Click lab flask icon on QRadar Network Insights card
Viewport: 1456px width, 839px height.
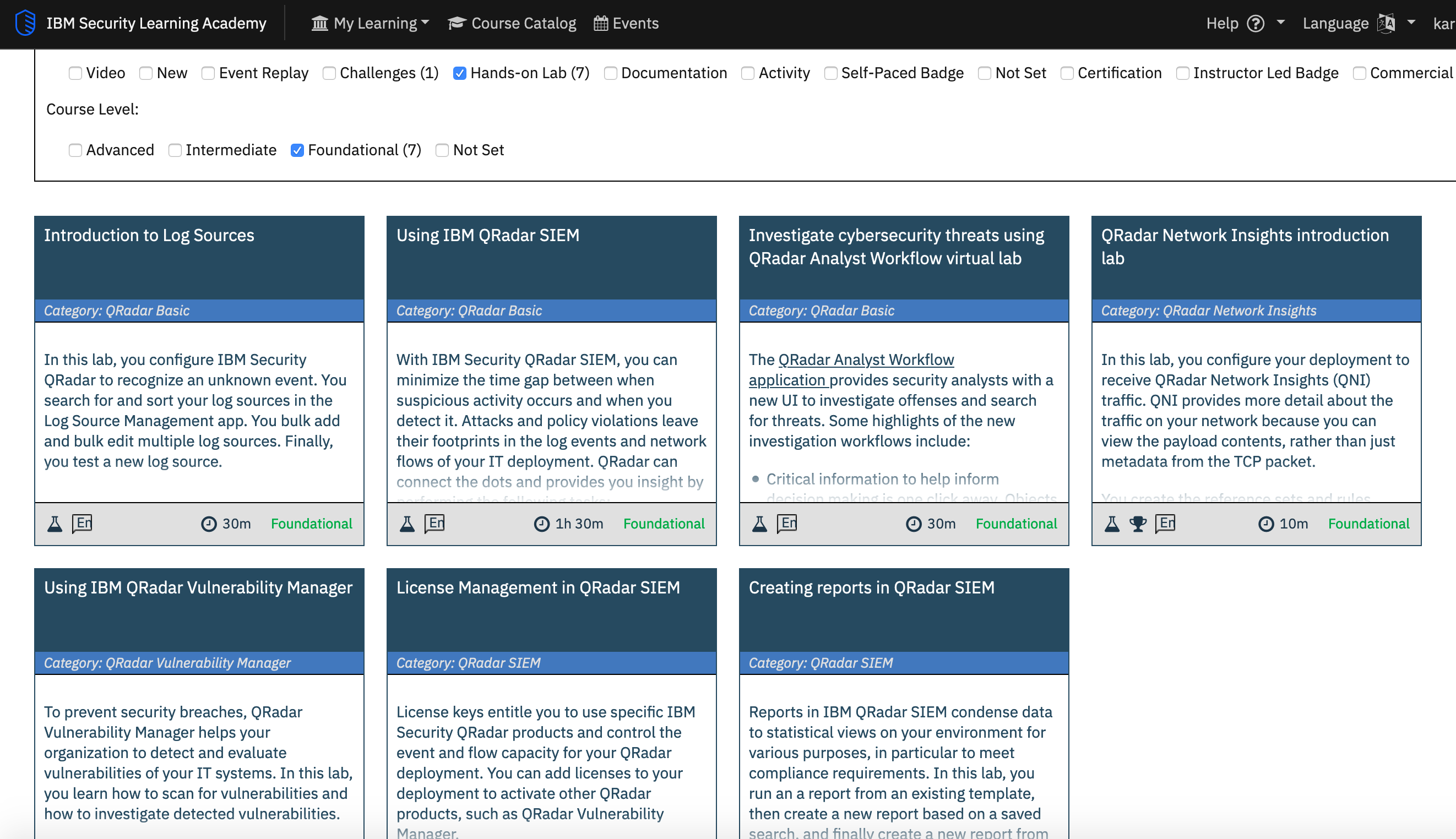click(x=1112, y=524)
